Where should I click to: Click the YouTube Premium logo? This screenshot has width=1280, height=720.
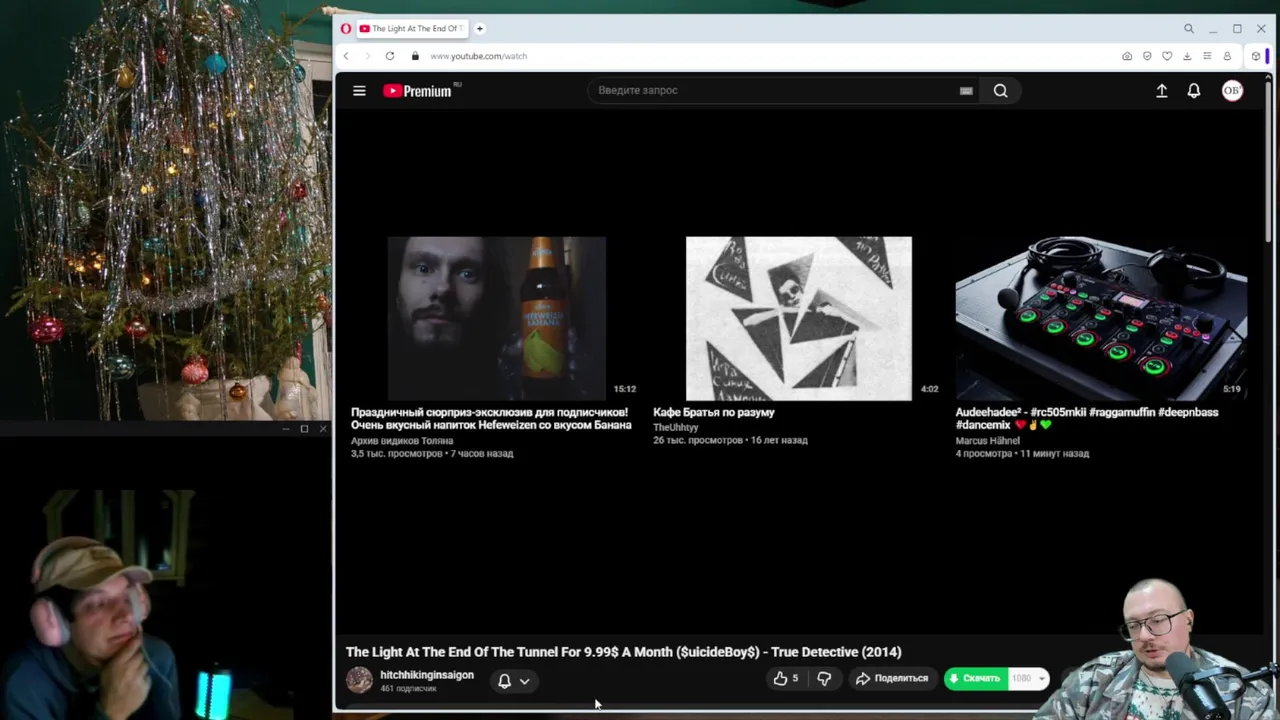point(418,91)
